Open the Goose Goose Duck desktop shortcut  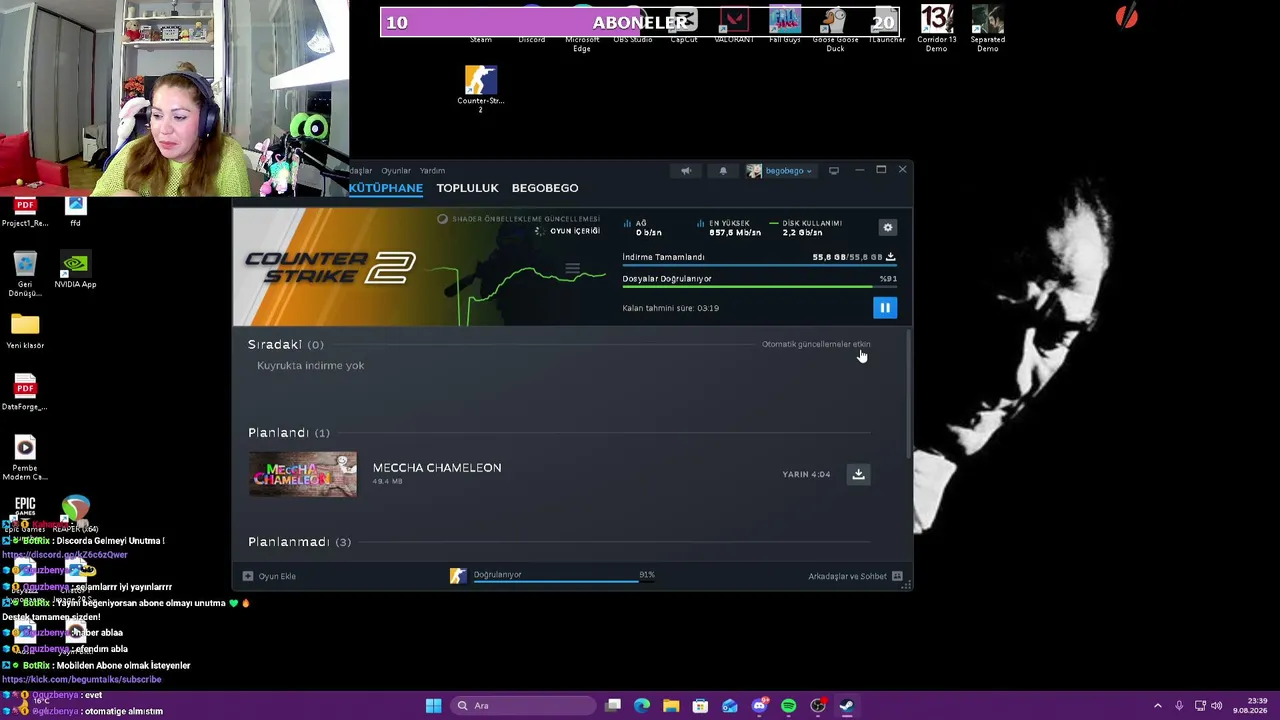[835, 30]
